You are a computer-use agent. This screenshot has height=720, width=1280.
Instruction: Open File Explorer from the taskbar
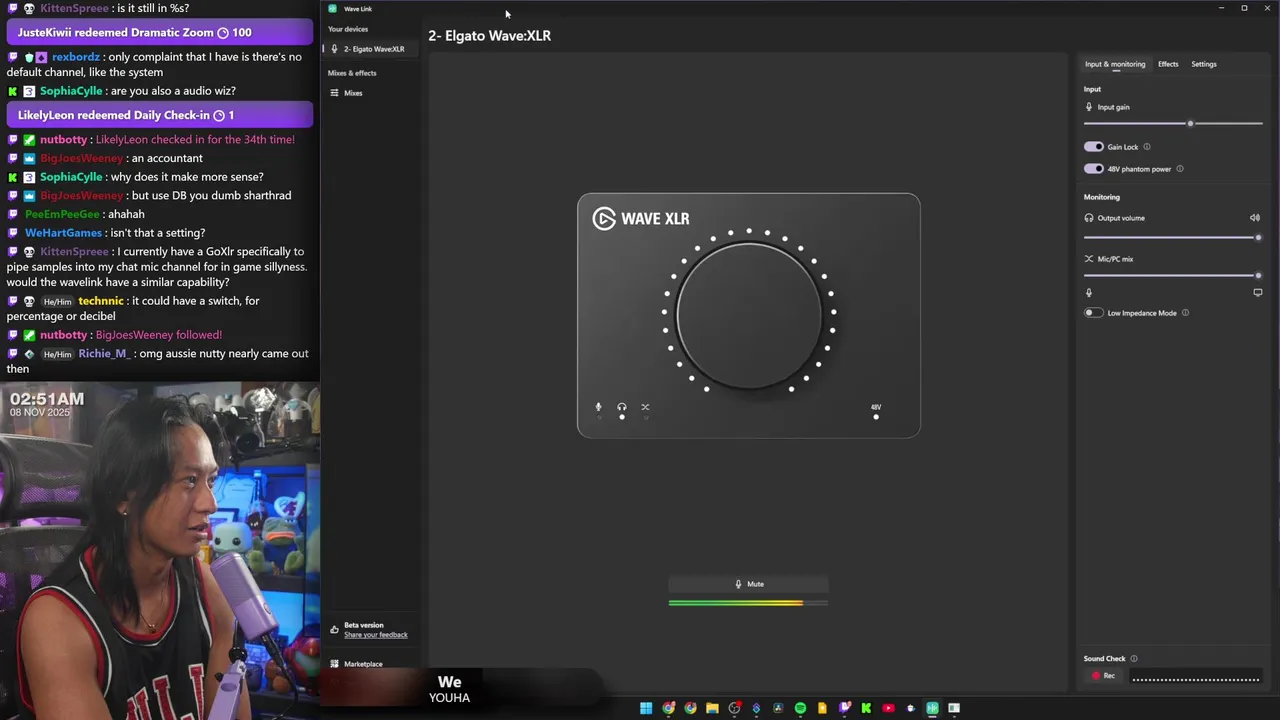point(712,708)
